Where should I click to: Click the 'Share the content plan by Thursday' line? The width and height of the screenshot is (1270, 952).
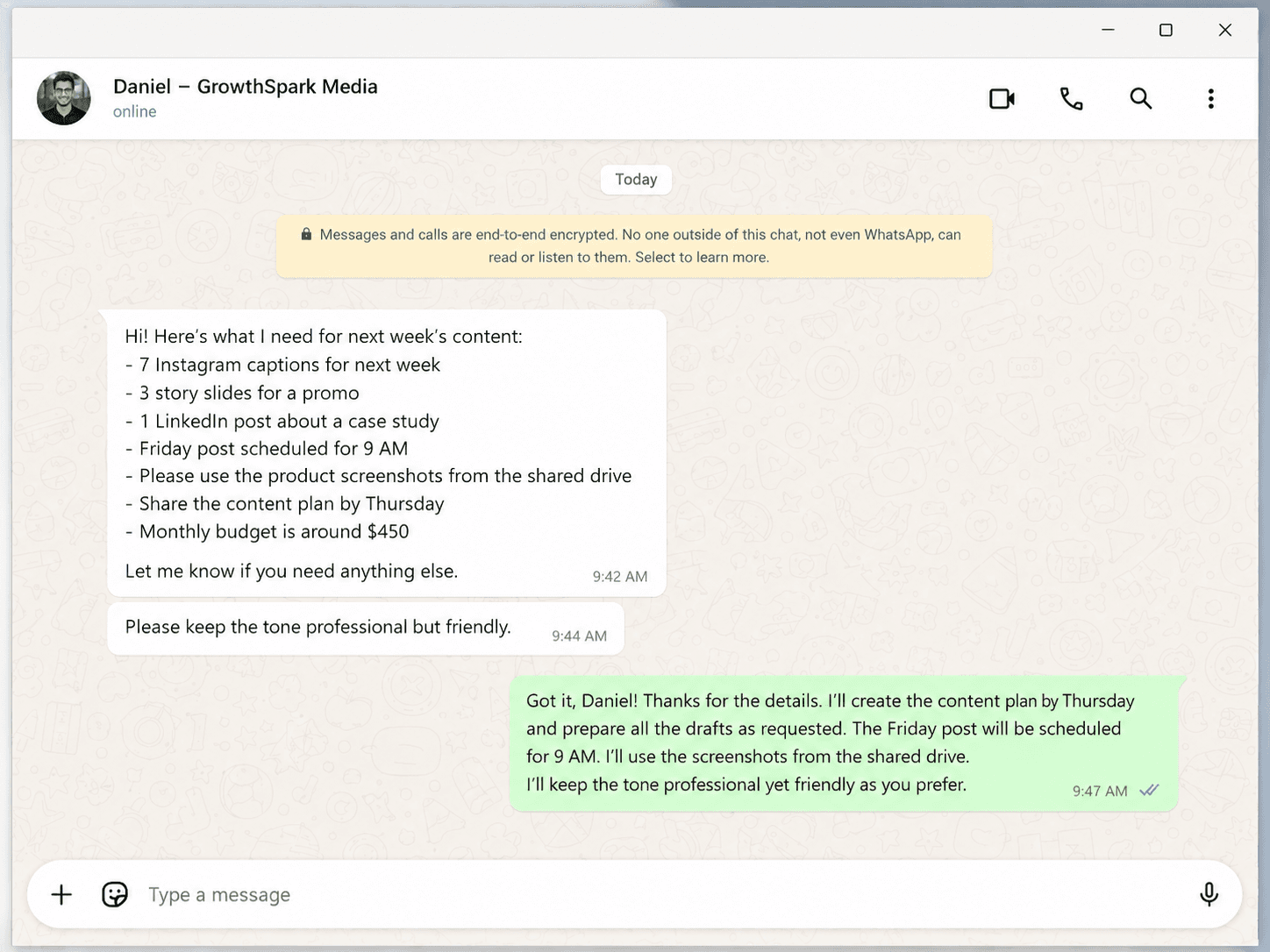[284, 504]
